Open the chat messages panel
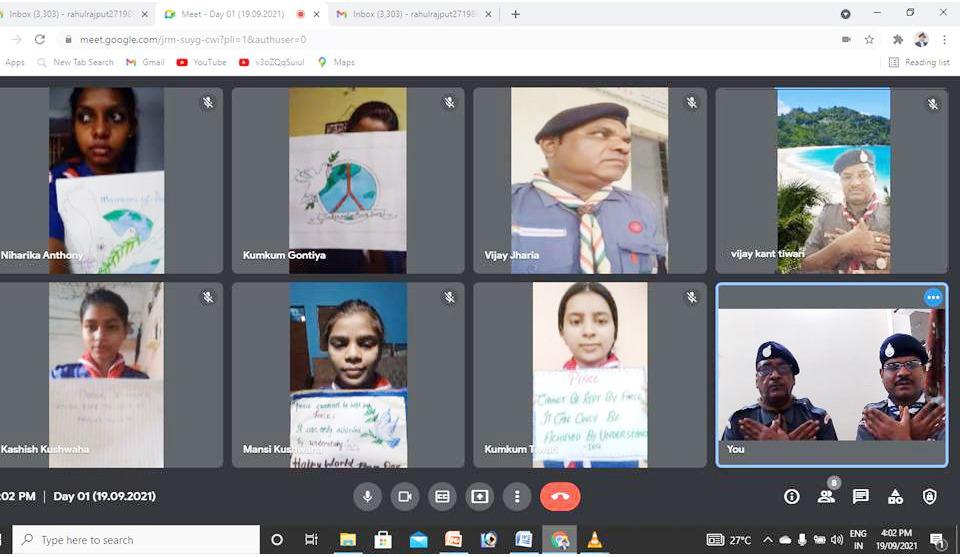The image size is (960, 557). pyautogui.click(x=860, y=496)
